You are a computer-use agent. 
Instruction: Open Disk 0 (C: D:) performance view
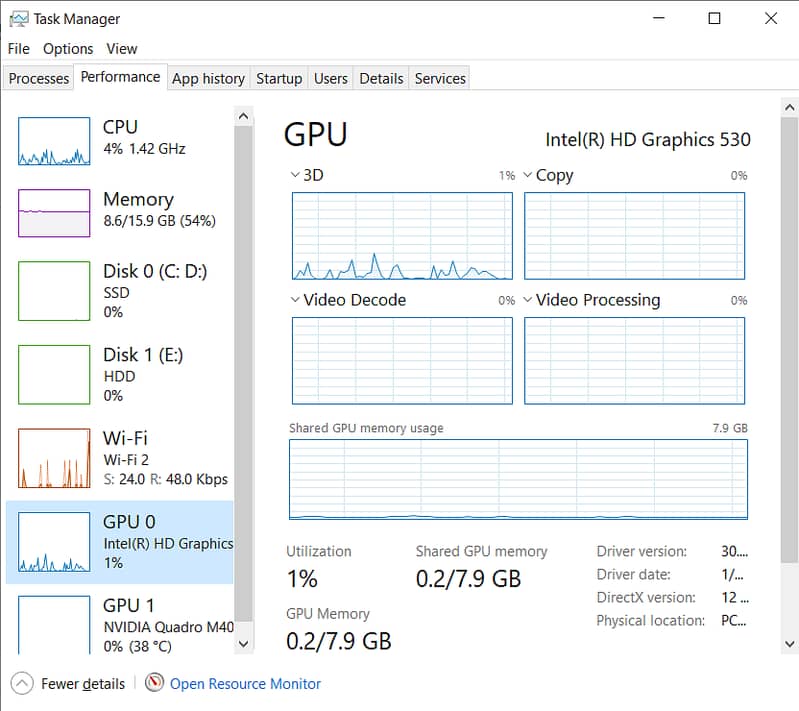pyautogui.click(x=154, y=290)
